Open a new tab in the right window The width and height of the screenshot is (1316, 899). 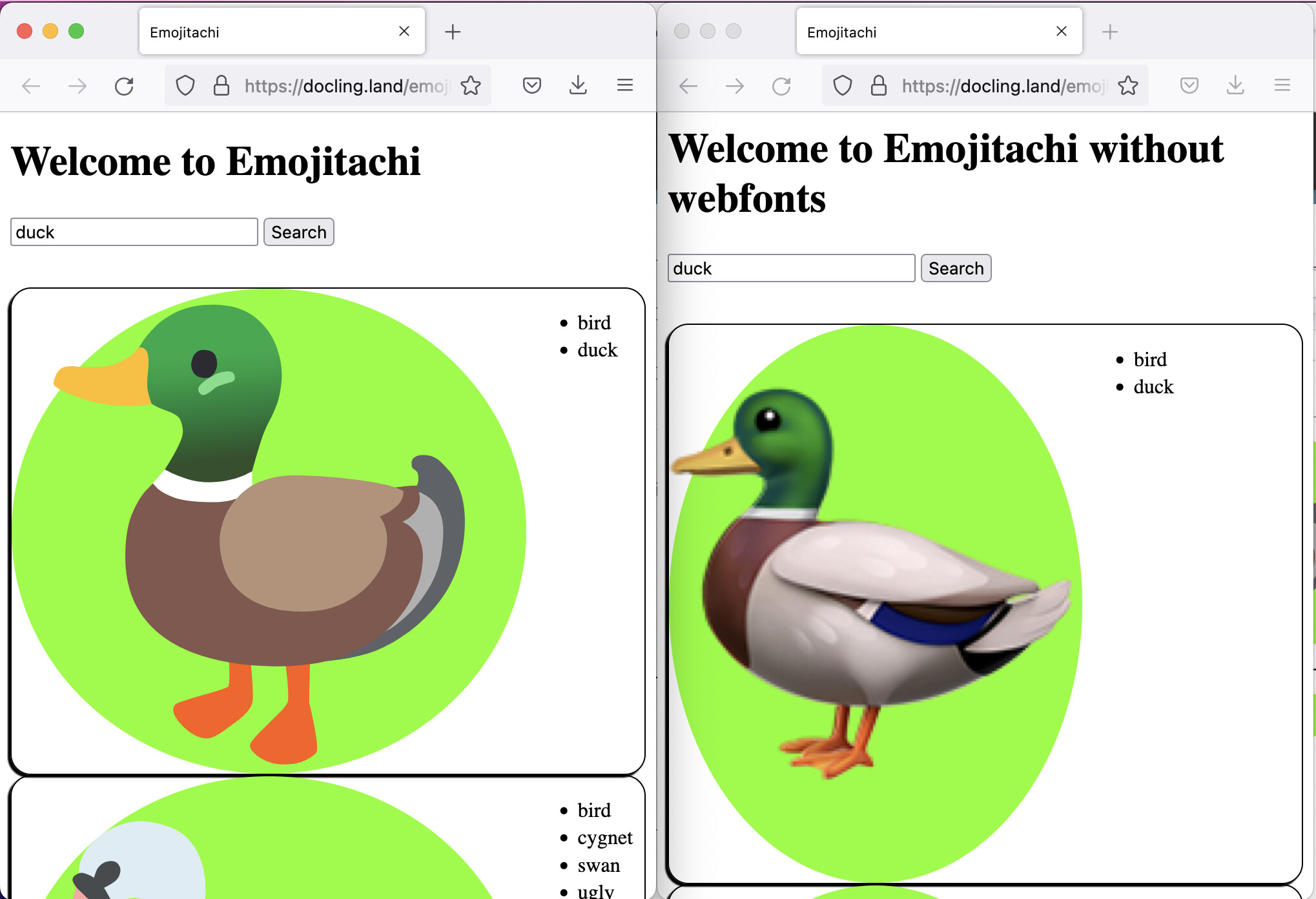click(1110, 32)
